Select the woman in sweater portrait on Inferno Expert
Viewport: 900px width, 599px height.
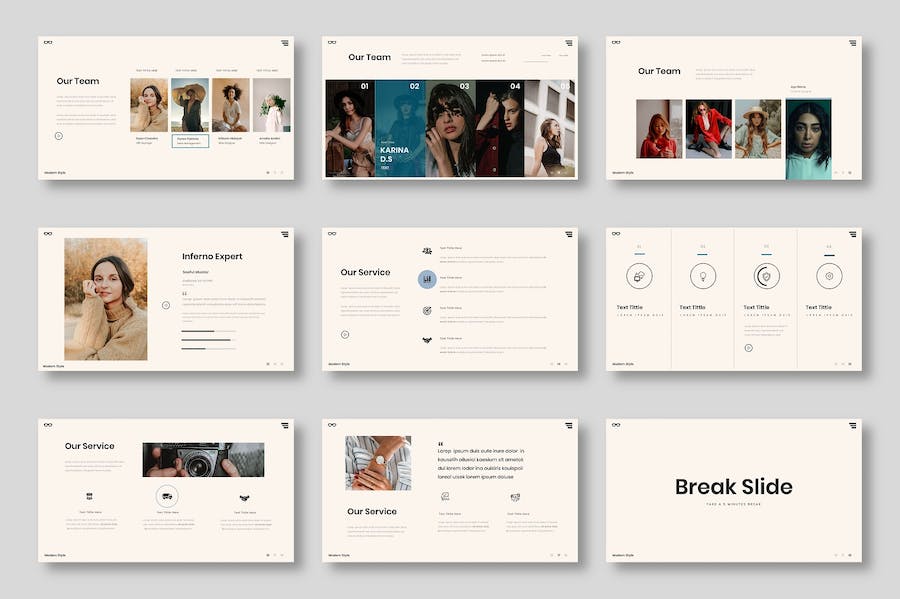pyautogui.click(x=106, y=299)
